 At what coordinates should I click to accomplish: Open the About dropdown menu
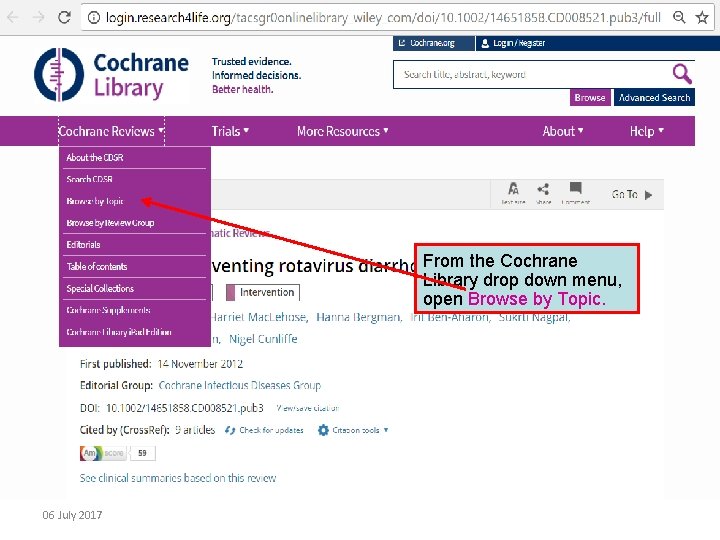click(563, 131)
